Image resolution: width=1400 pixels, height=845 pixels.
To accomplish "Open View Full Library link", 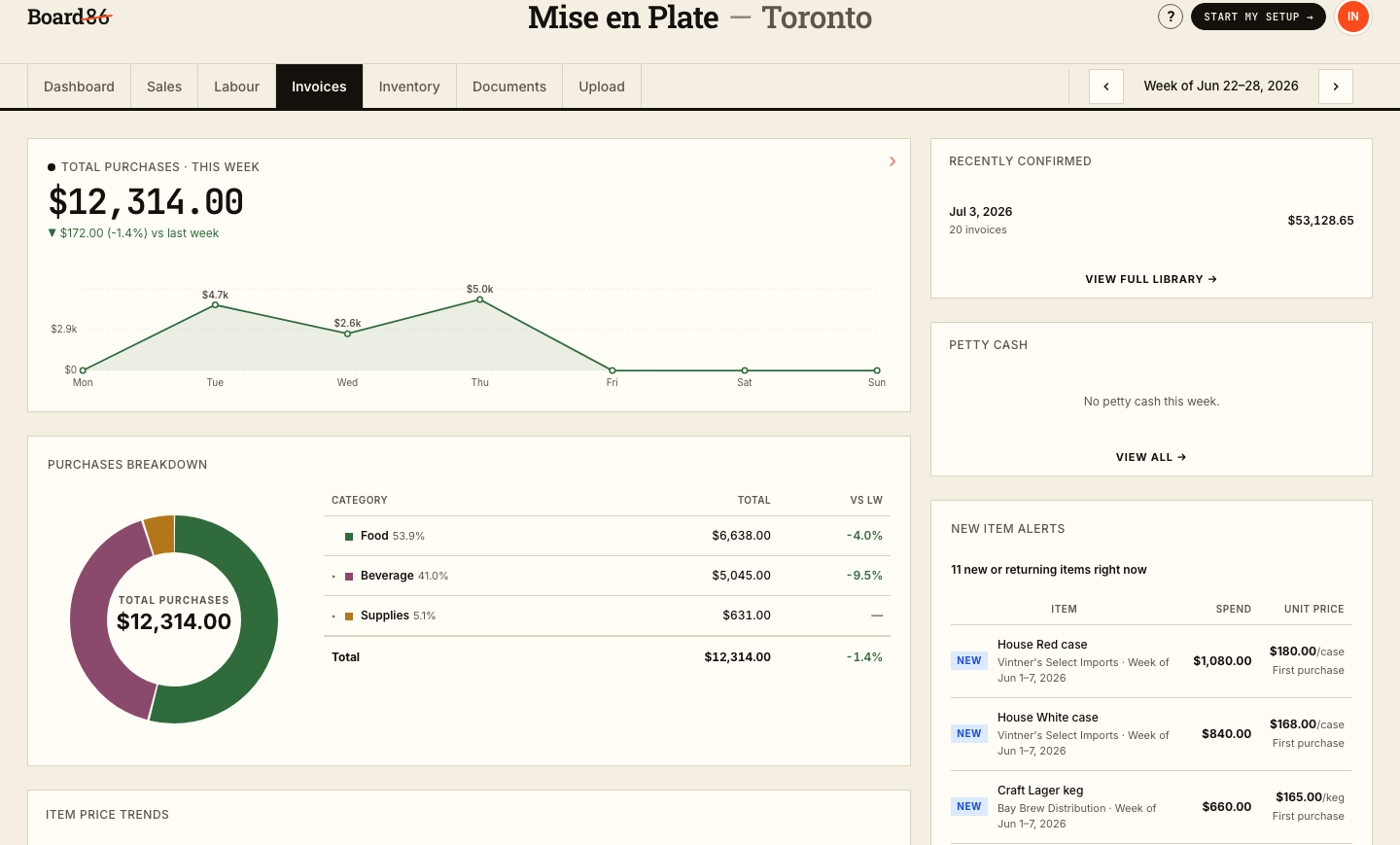I will [1151, 279].
